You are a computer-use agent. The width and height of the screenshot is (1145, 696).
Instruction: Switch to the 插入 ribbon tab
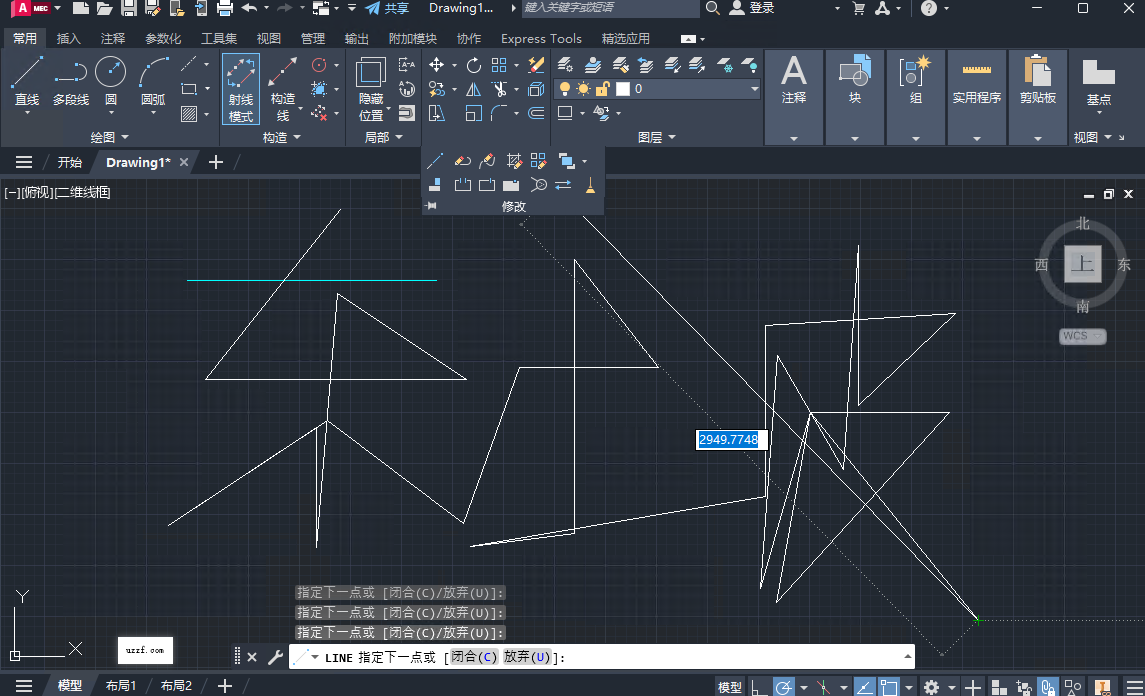[x=67, y=38]
